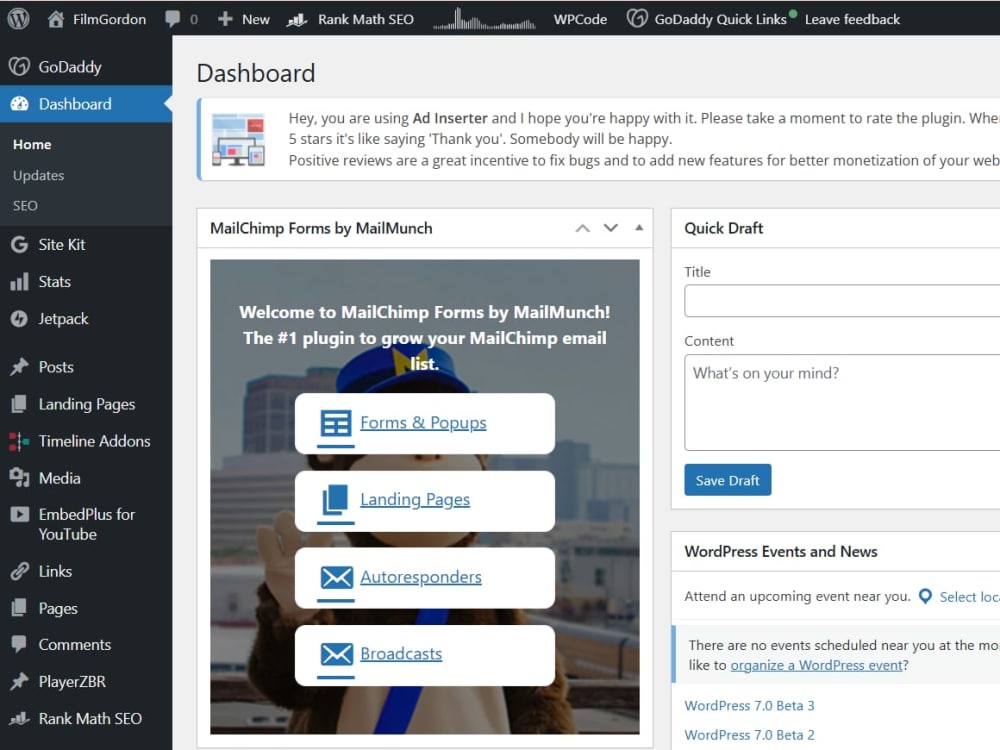Open New content menu label
Viewport: 1000px width, 750px height.
pos(255,19)
